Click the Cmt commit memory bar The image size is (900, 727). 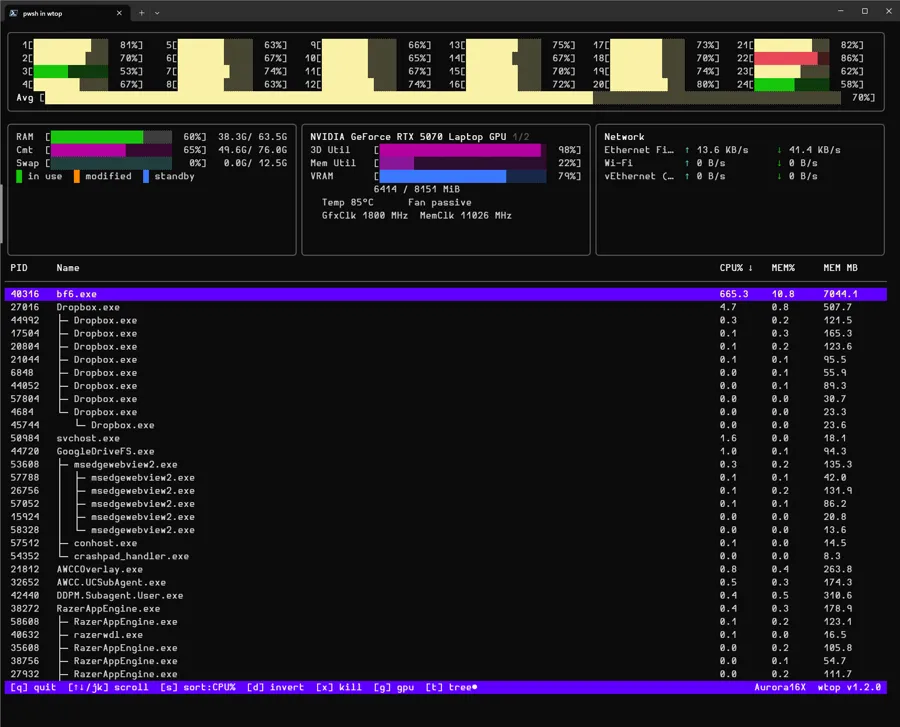[111, 150]
